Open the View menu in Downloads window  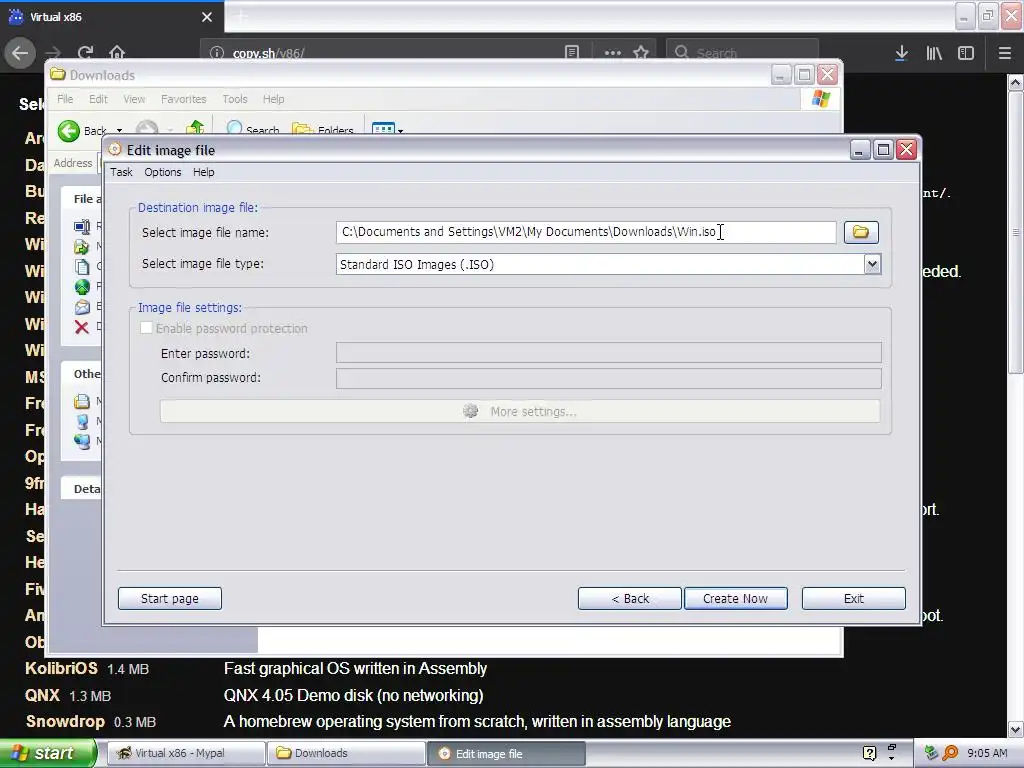click(134, 99)
